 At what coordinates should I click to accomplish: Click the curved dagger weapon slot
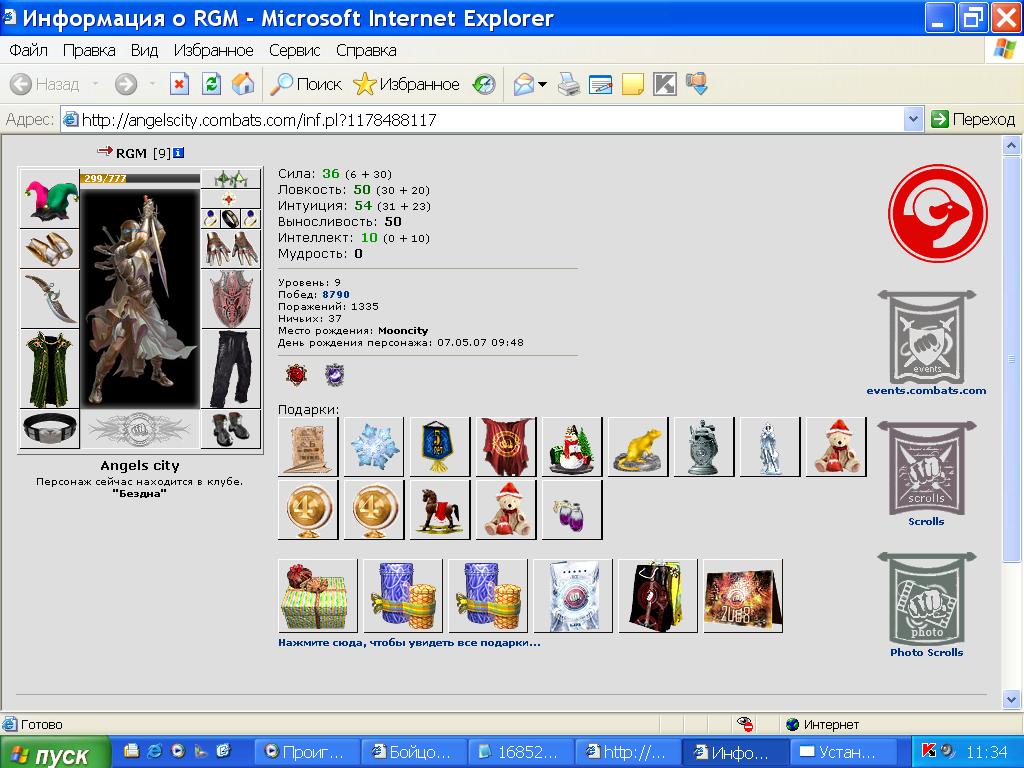point(50,298)
